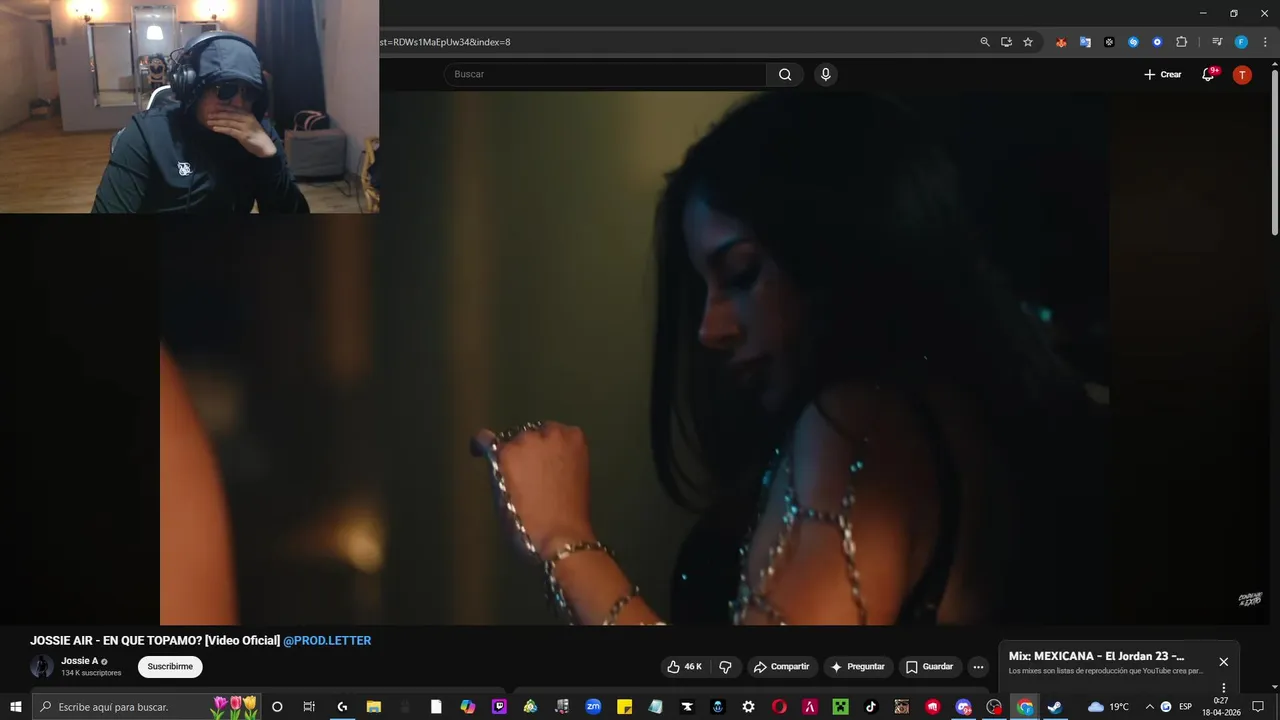Open the Chrome profile avatar F

(1241, 42)
